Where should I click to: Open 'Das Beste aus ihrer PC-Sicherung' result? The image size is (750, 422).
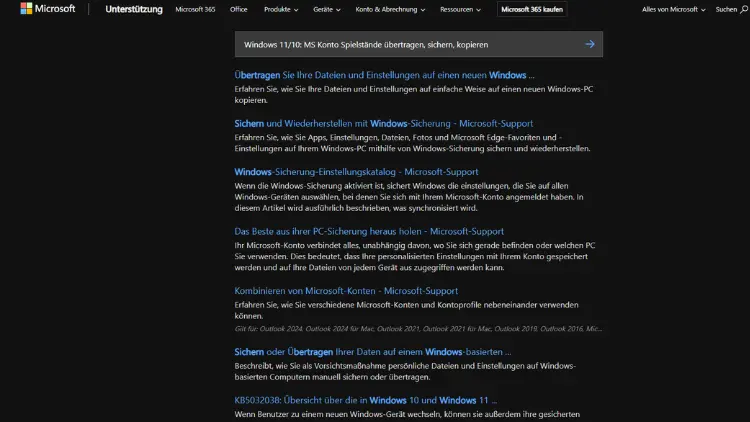369,231
